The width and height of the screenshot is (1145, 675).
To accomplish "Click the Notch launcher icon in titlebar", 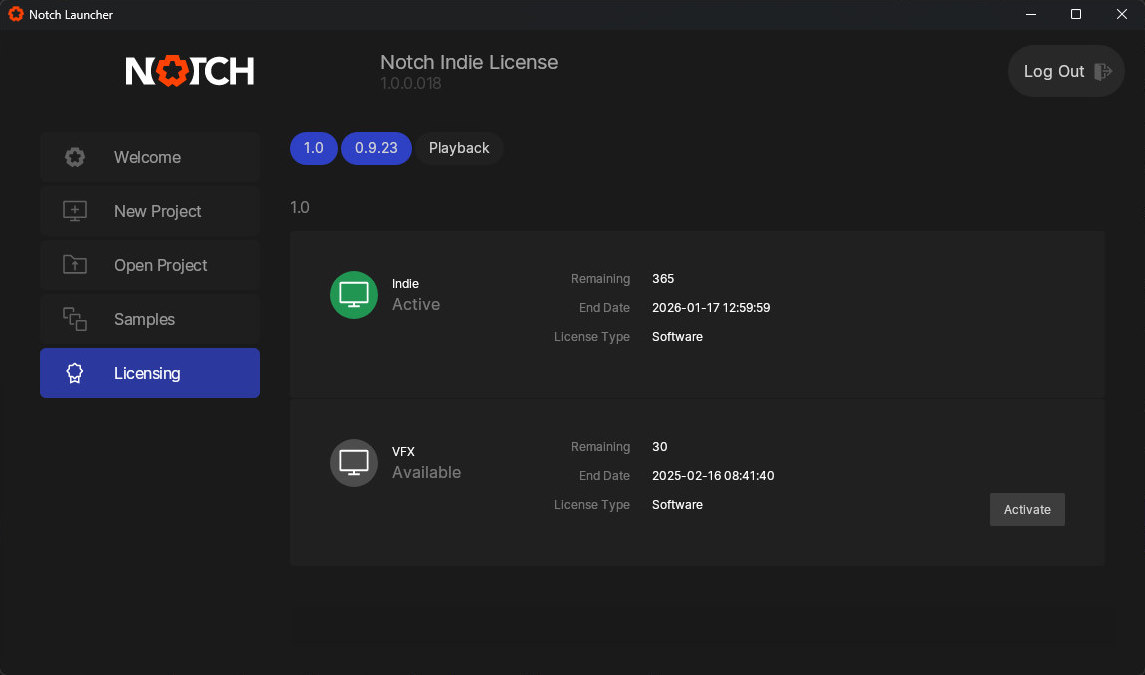I will (14, 14).
